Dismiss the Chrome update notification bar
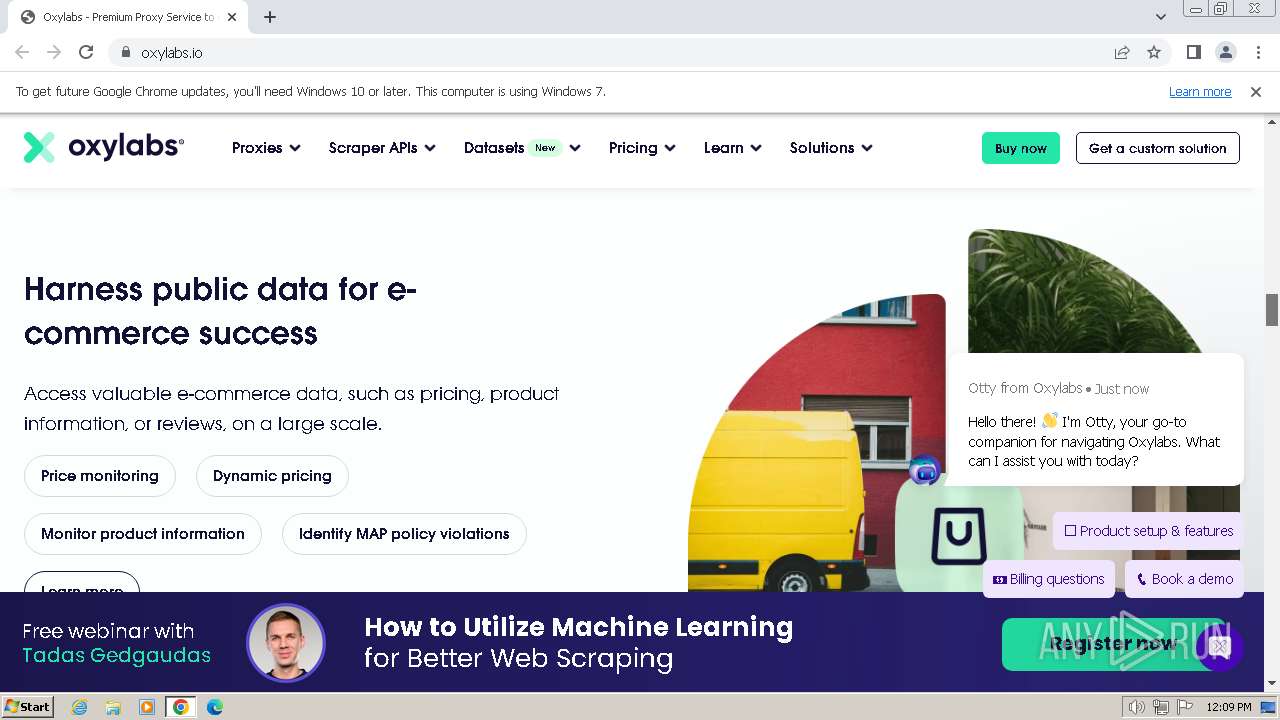1280x720 pixels. point(1256,91)
